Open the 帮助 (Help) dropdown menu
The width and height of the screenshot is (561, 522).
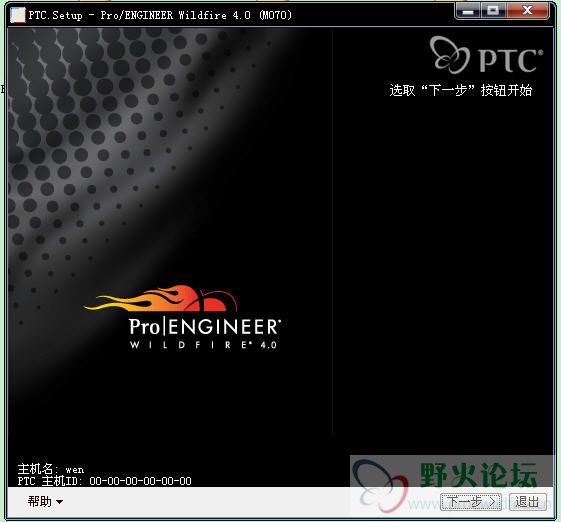coord(45,501)
